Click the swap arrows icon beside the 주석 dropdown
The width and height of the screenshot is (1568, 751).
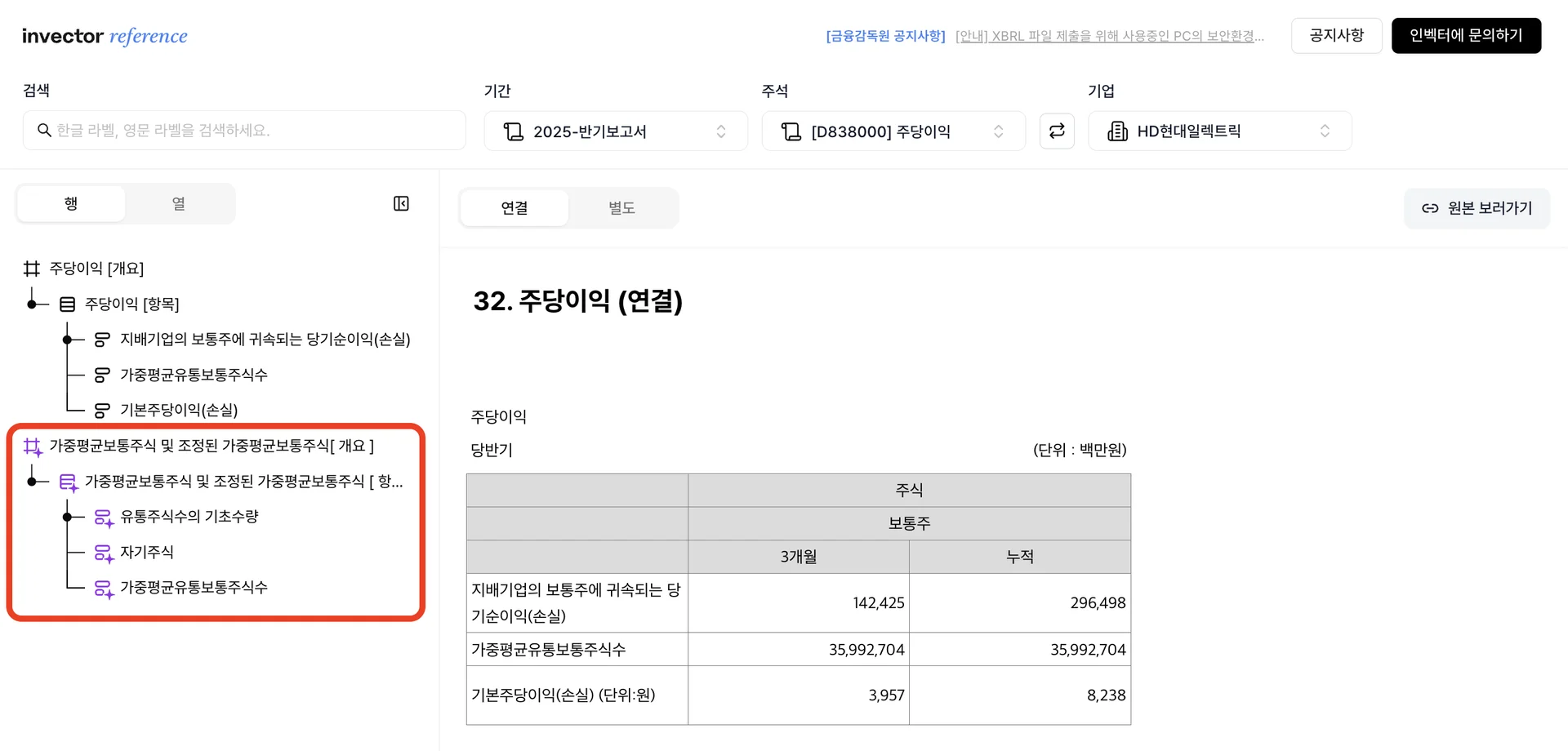1057,131
